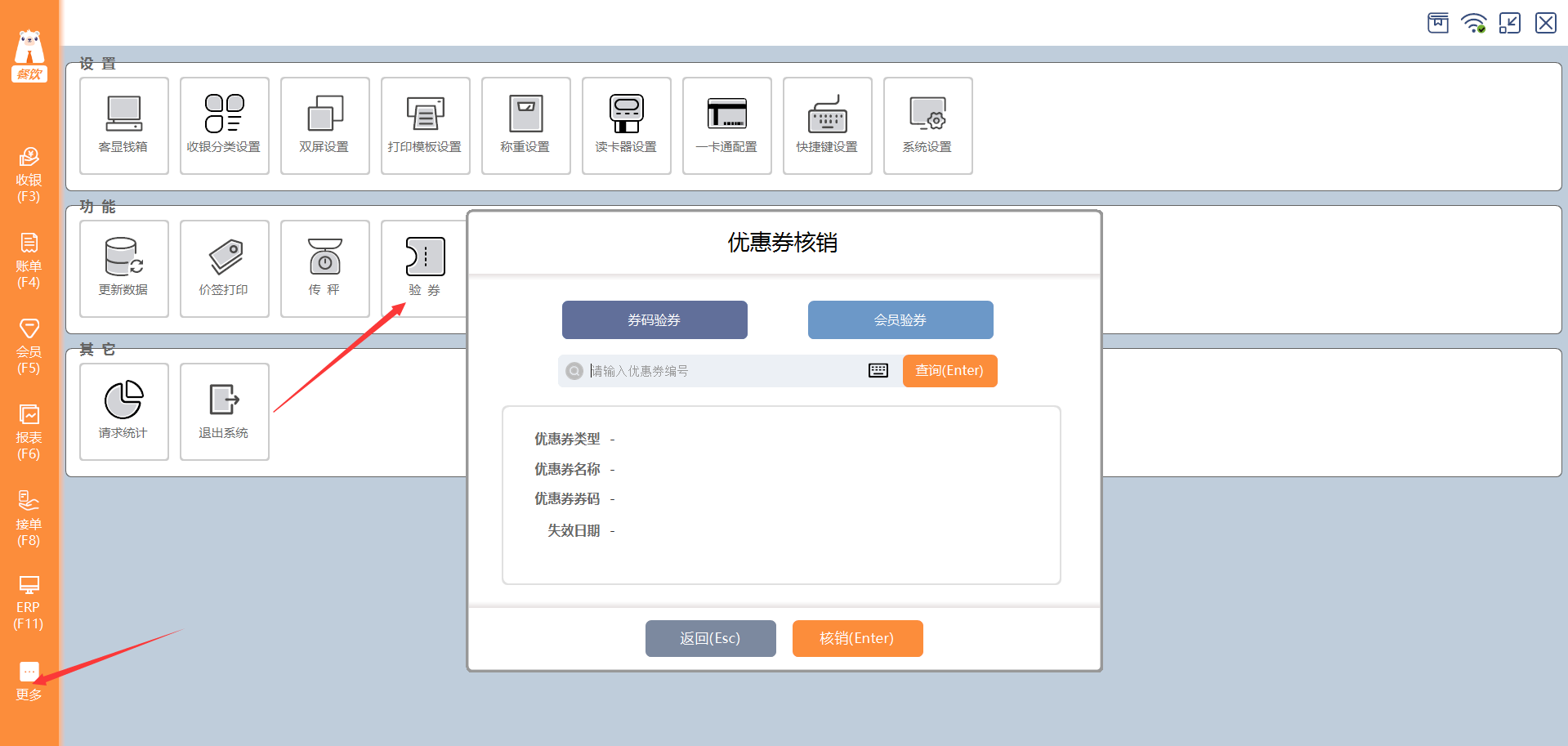
Task: Click the 优惠券券码 label
Action: 567,498
